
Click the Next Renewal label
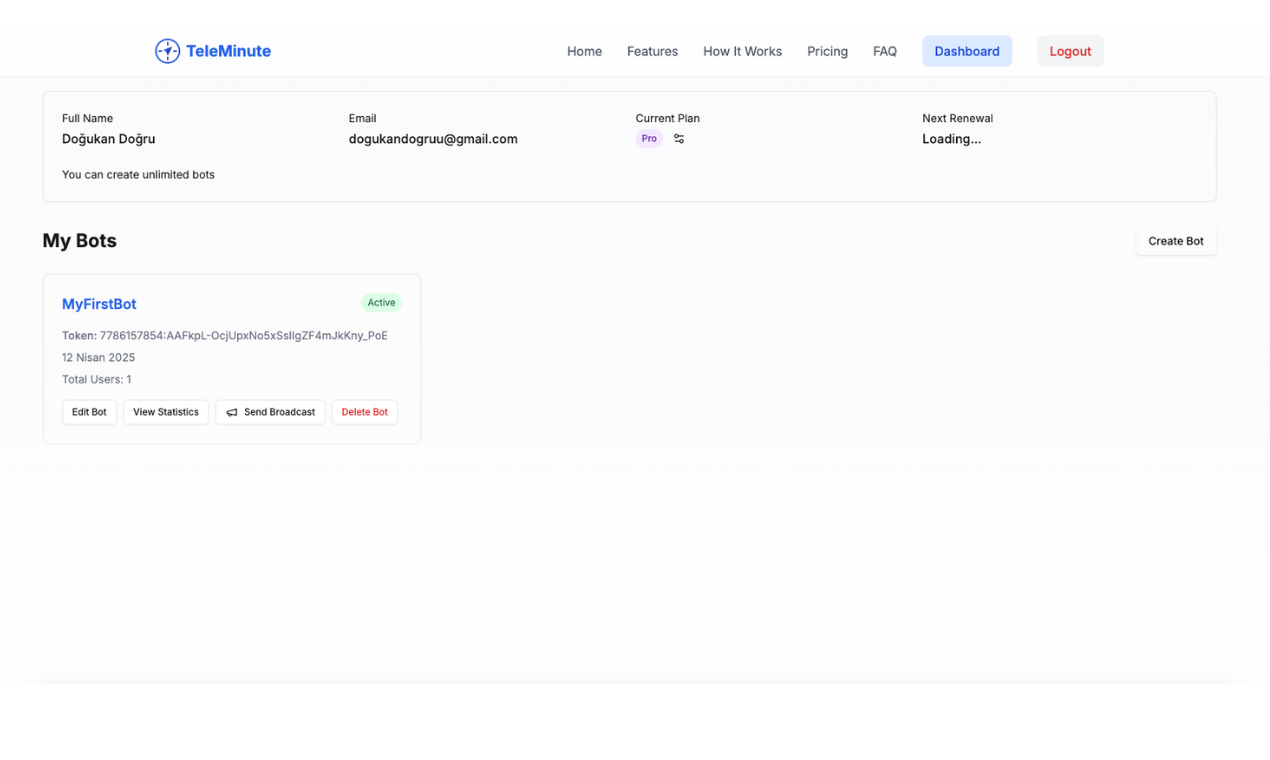pyautogui.click(x=957, y=118)
